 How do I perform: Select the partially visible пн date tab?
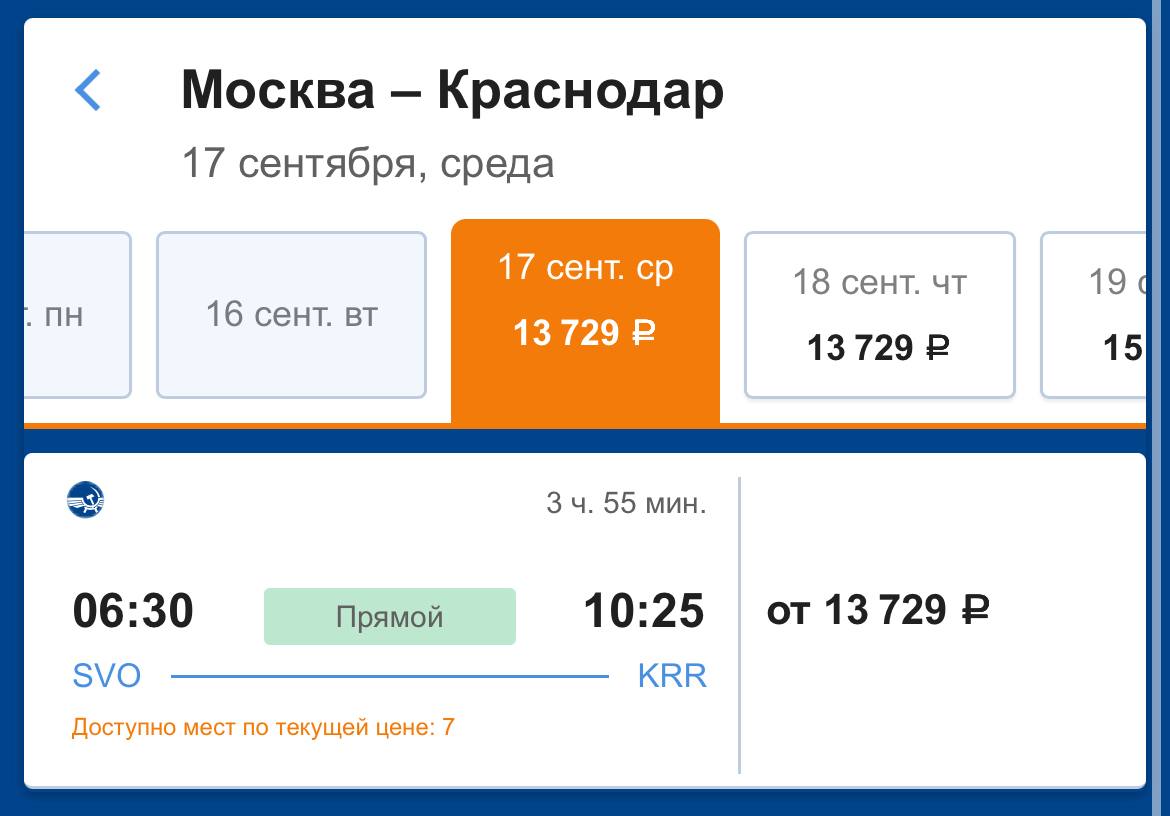pyautogui.click(x=78, y=315)
